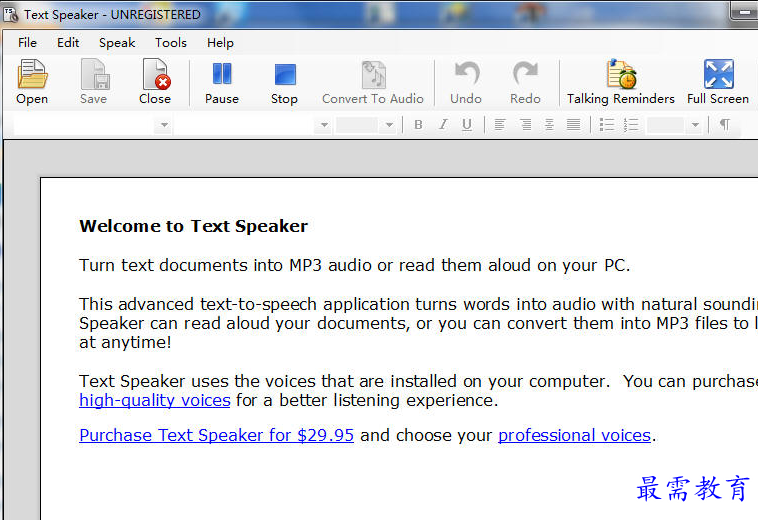Click the Welcome to Text Speaker heading

(193, 226)
